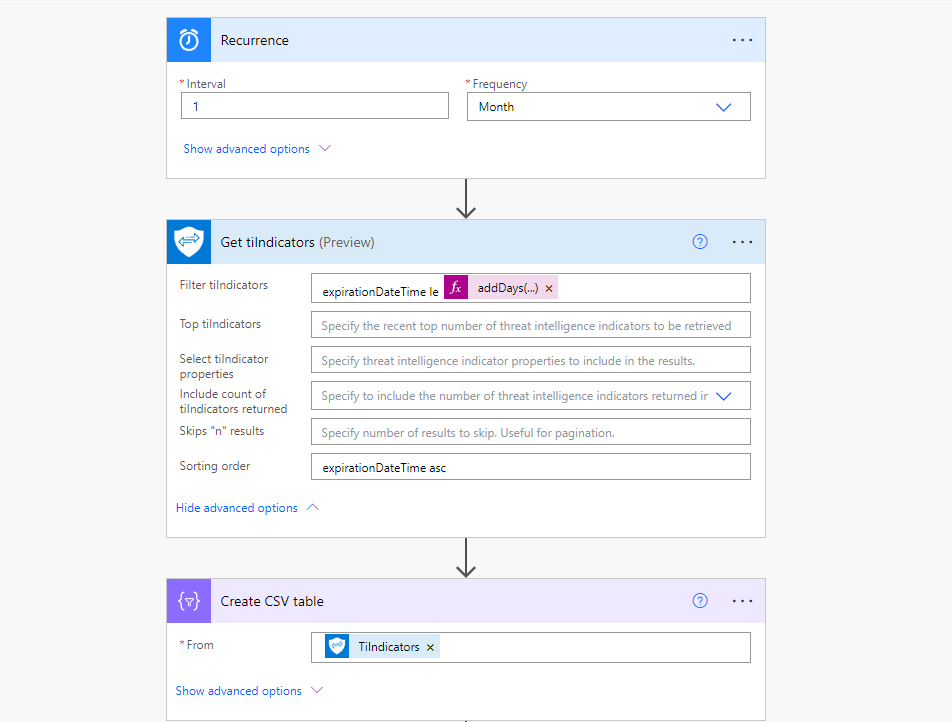
Task: Click the Top tiIndicators input field
Action: point(530,325)
